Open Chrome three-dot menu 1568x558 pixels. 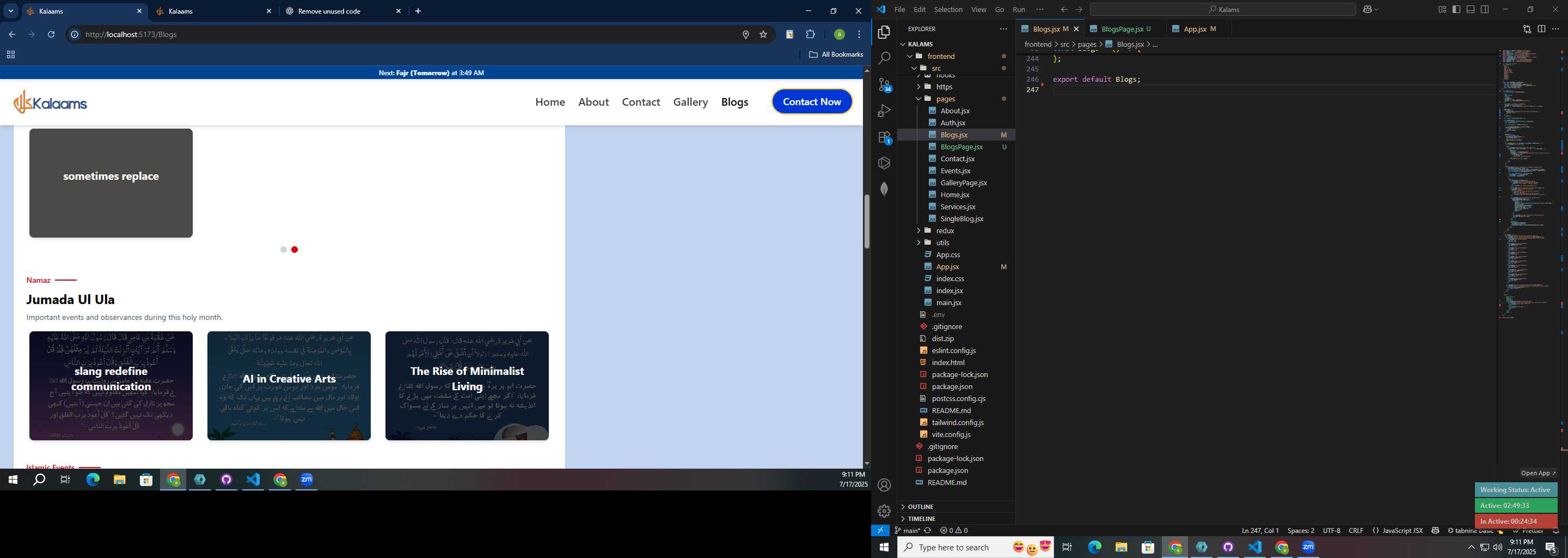pyautogui.click(x=859, y=34)
